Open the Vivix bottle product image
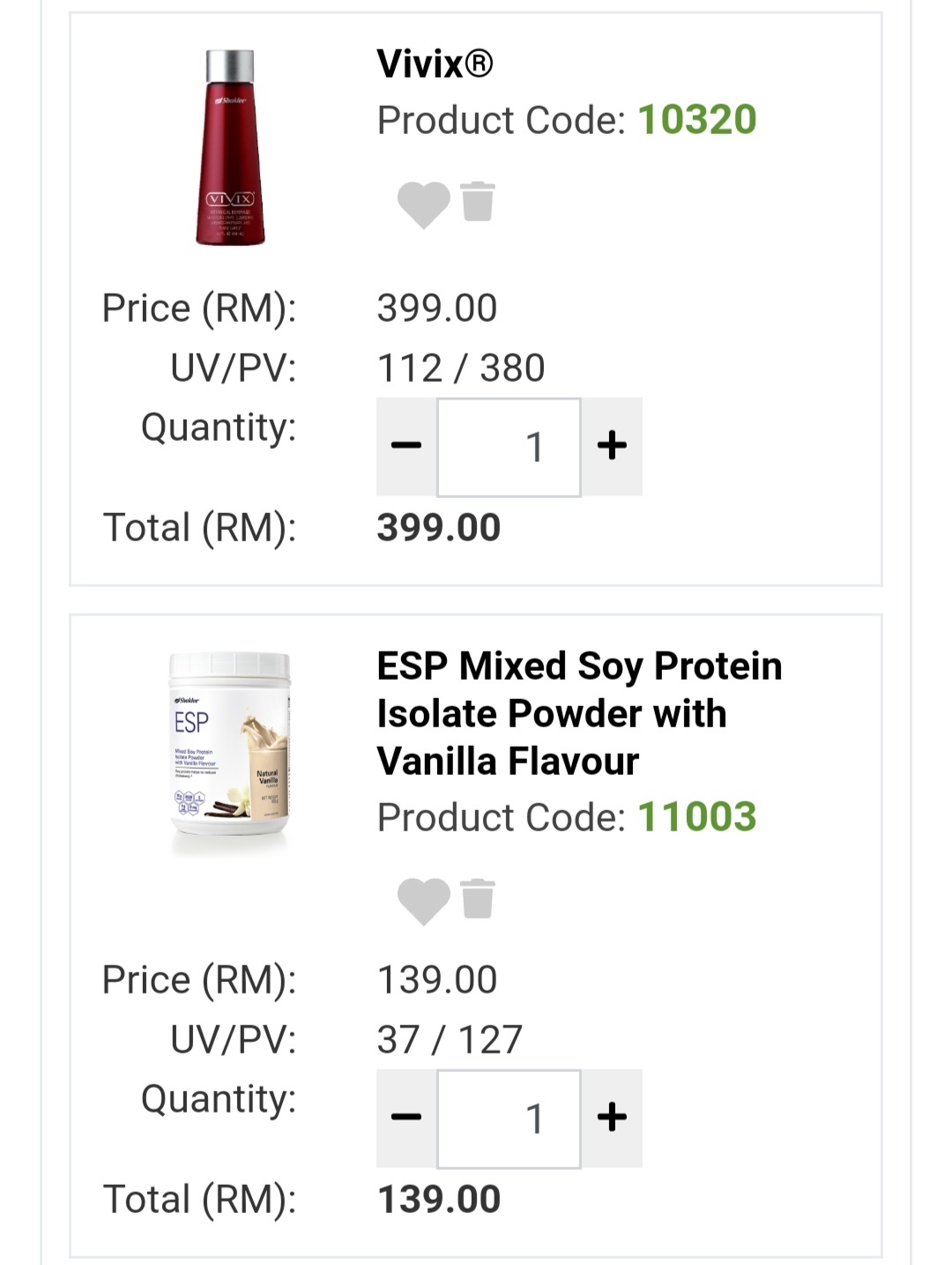The width and height of the screenshot is (952, 1265). [x=230, y=147]
